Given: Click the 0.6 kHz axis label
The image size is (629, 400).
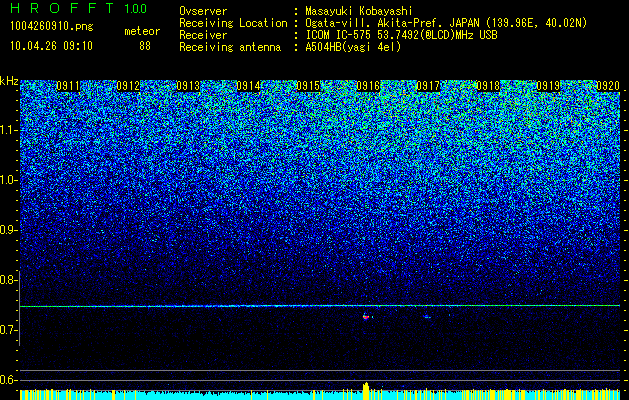Looking at the screenshot, I should pyautogui.click(x=8, y=380).
